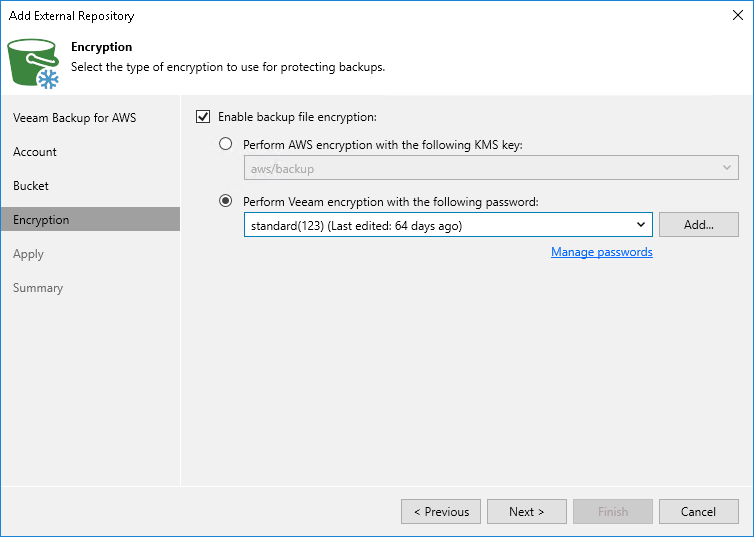
Task: Proceed with the Next button
Action: coord(527,512)
